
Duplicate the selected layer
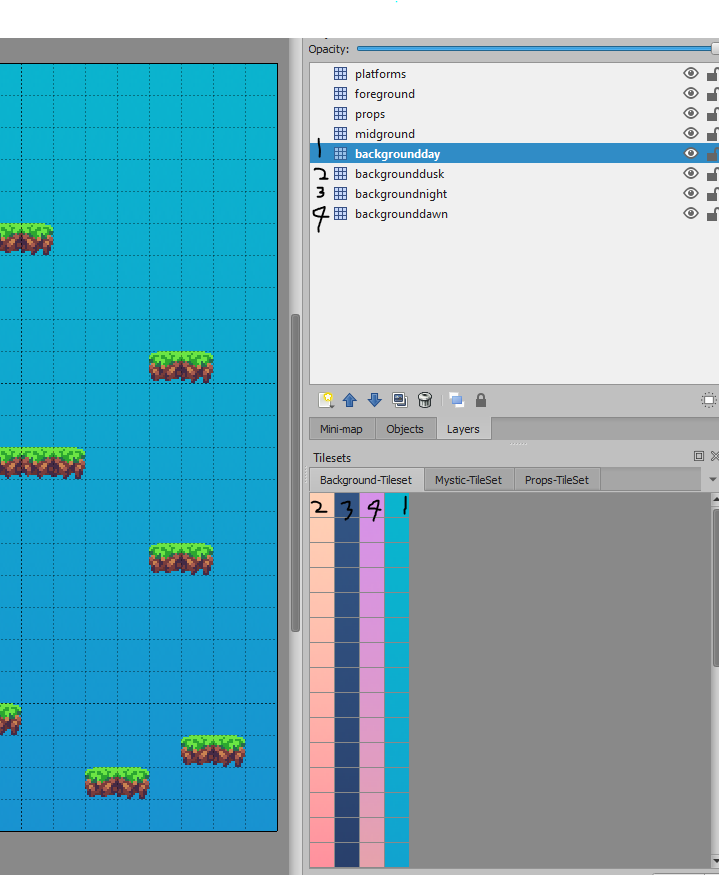400,400
